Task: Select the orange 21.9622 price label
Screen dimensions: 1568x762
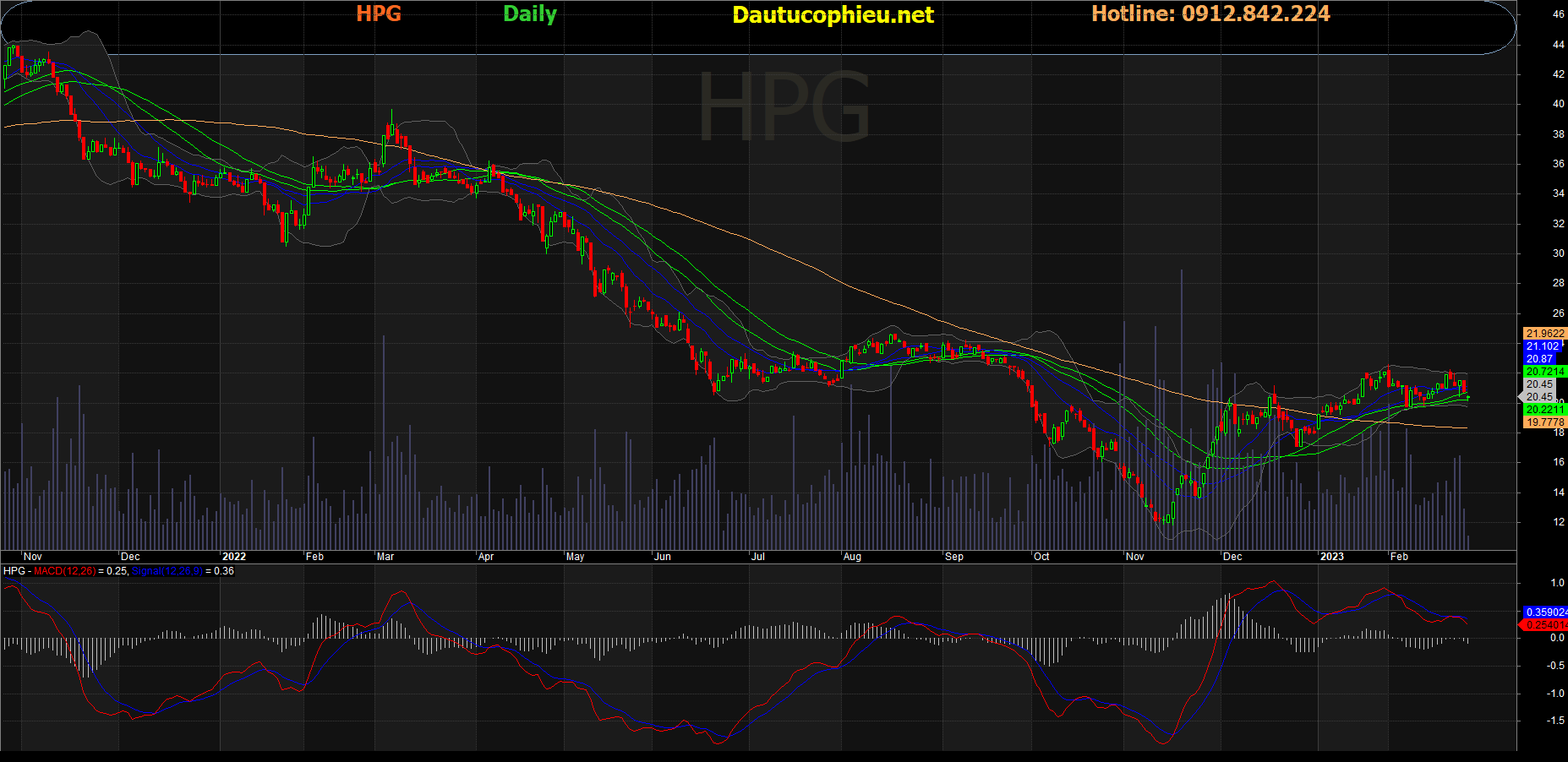Action: click(1544, 334)
